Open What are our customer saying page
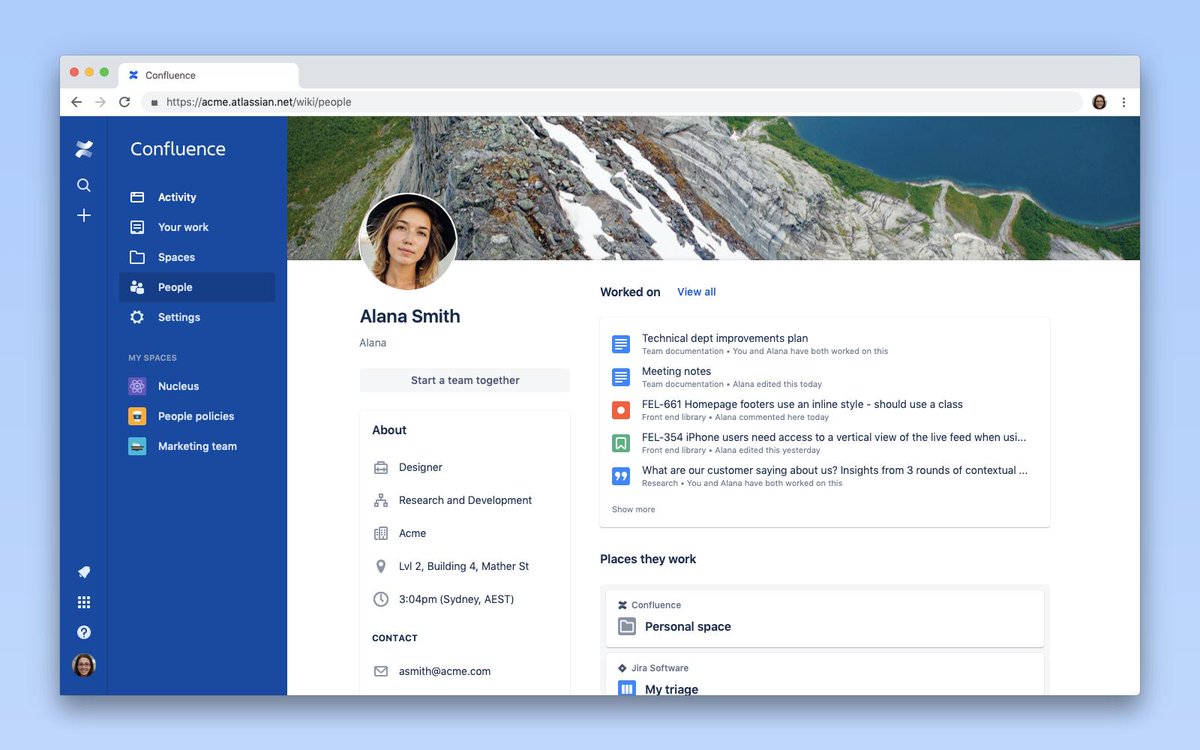 (835, 470)
